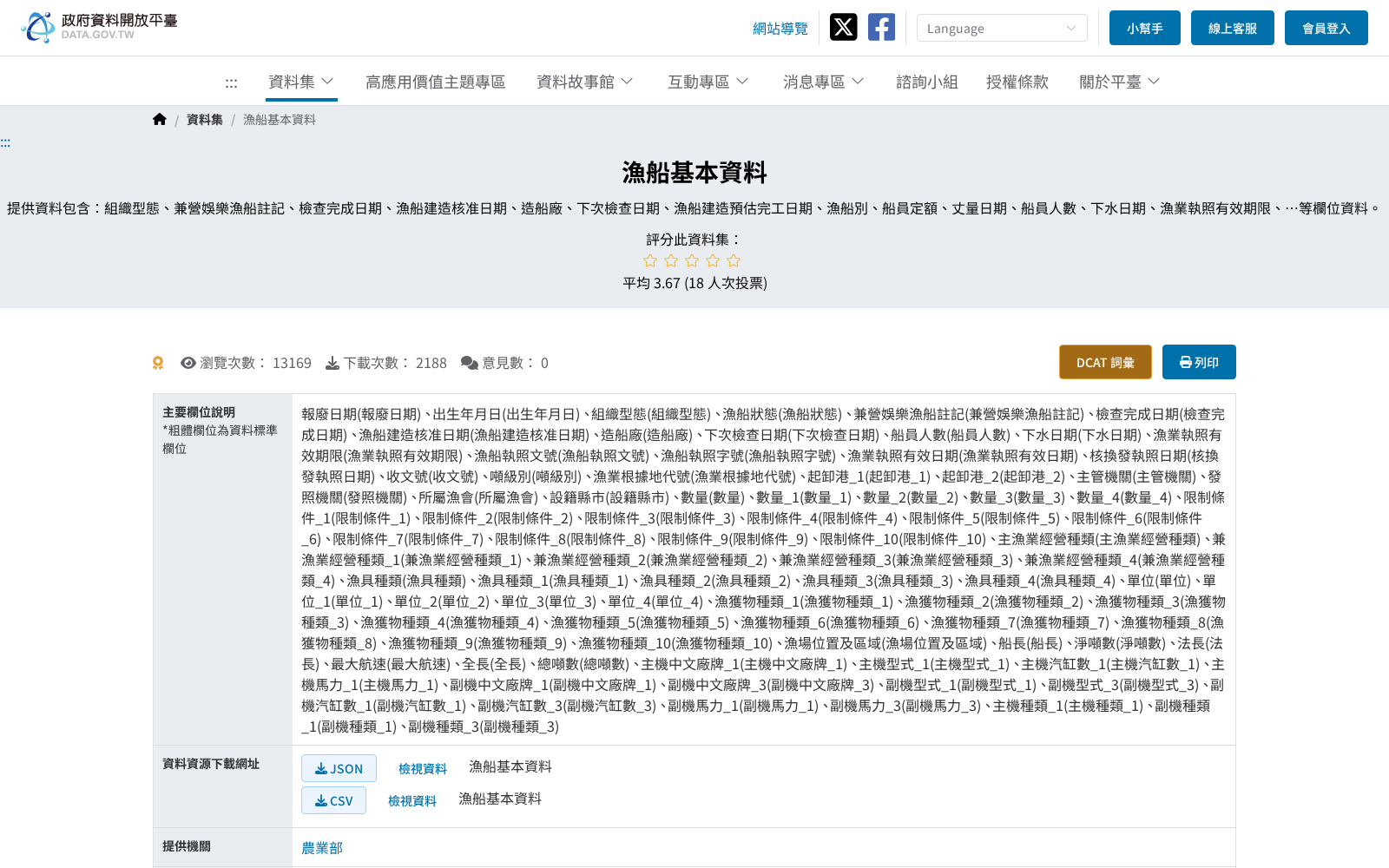Open 高應用價值主題專區 menu item
This screenshot has width=1389, height=868.
click(435, 82)
